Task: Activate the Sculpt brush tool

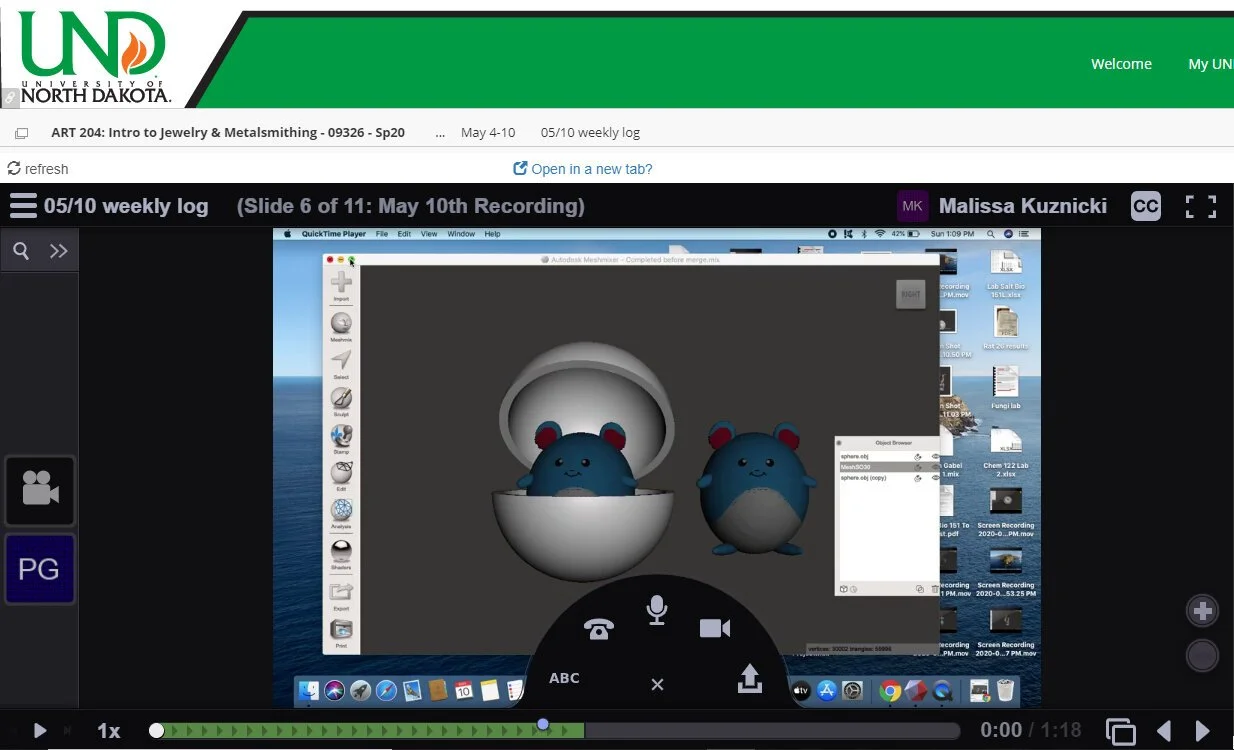Action: point(341,401)
